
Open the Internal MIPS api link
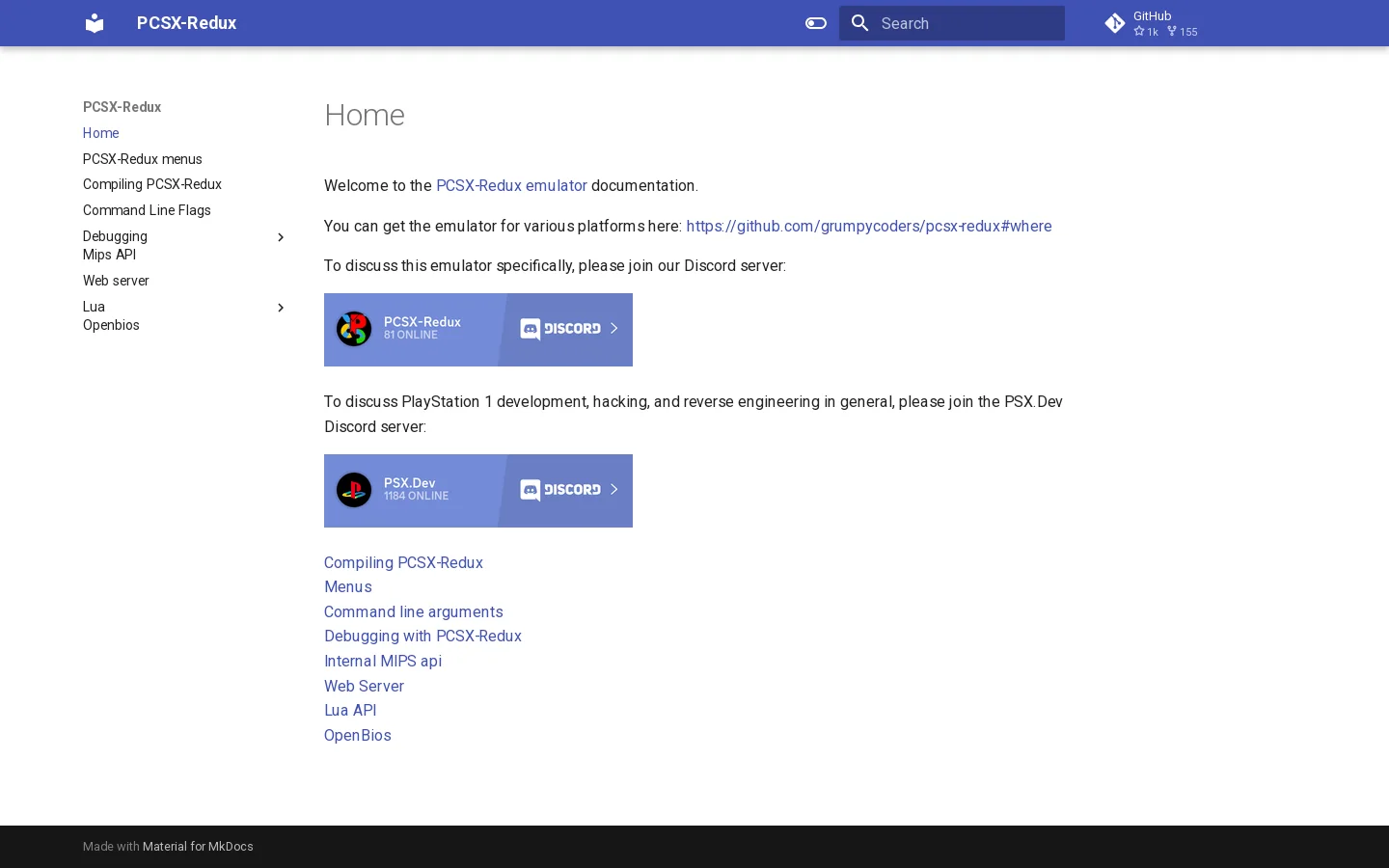(x=383, y=661)
